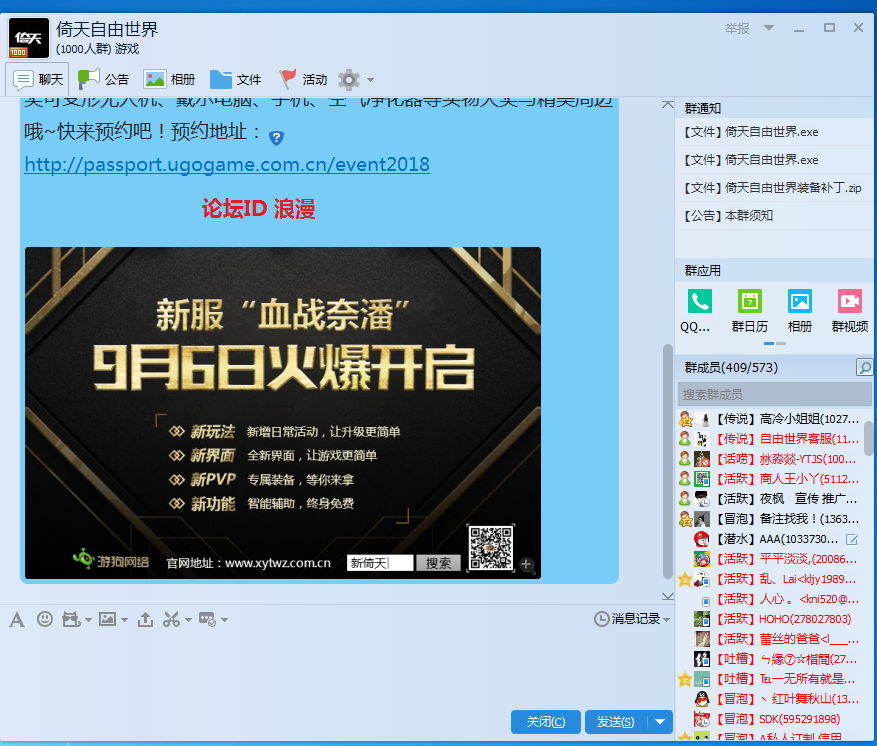This screenshot has height=746, width=877.
Task: Open the font formatting tool
Action: click(x=17, y=620)
